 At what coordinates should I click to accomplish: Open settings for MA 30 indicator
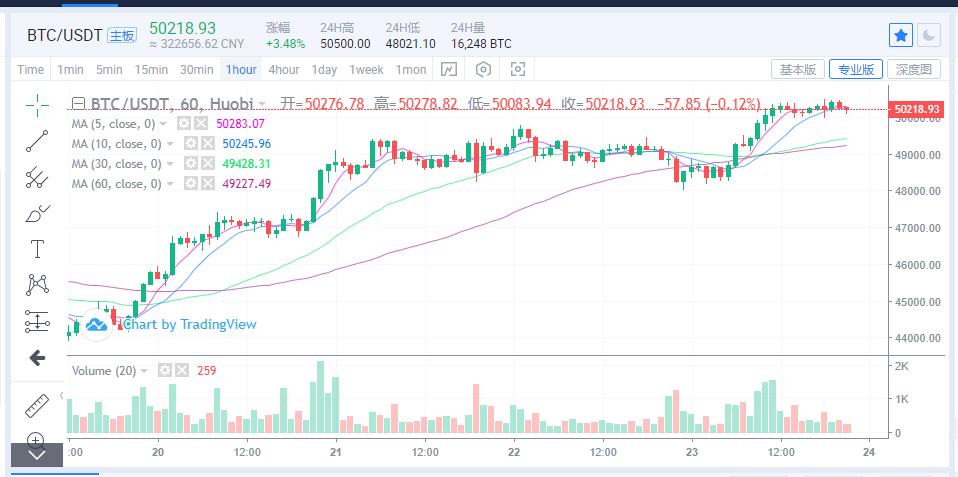coord(191,164)
